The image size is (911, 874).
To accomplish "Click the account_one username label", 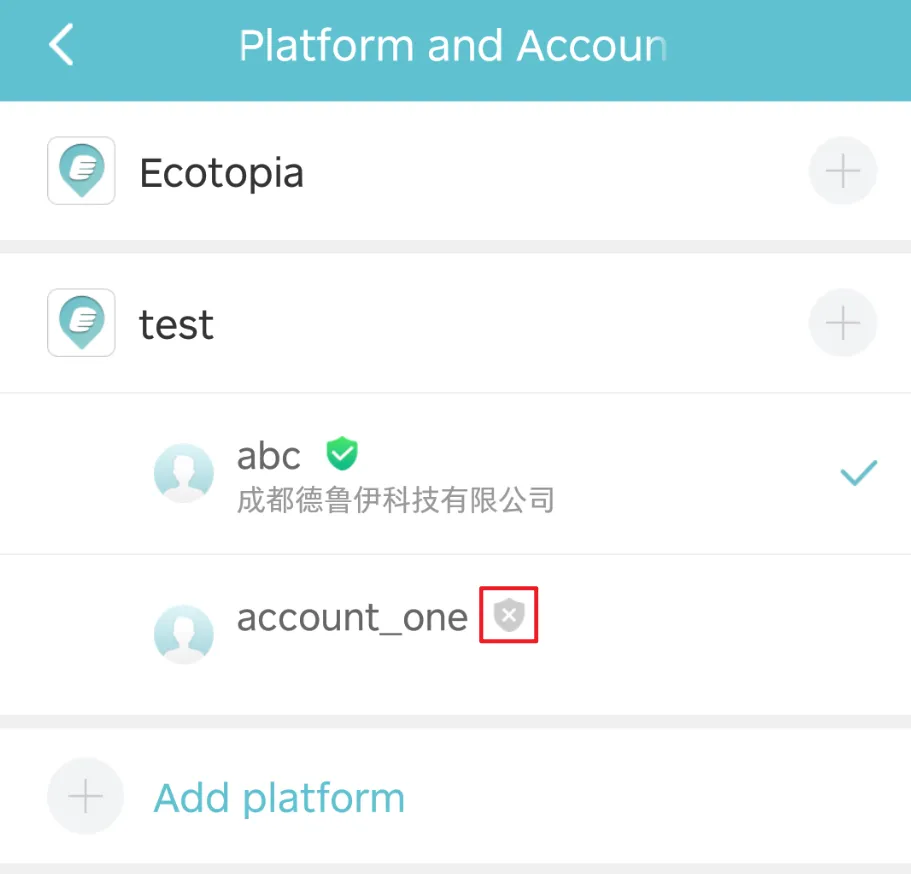I will pos(352,617).
